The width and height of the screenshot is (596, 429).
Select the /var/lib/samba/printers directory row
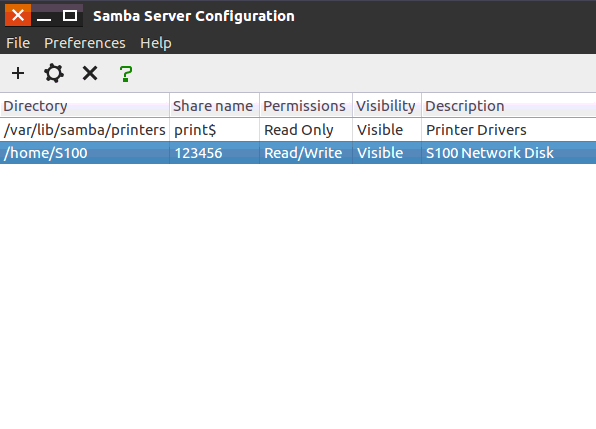(x=298, y=130)
